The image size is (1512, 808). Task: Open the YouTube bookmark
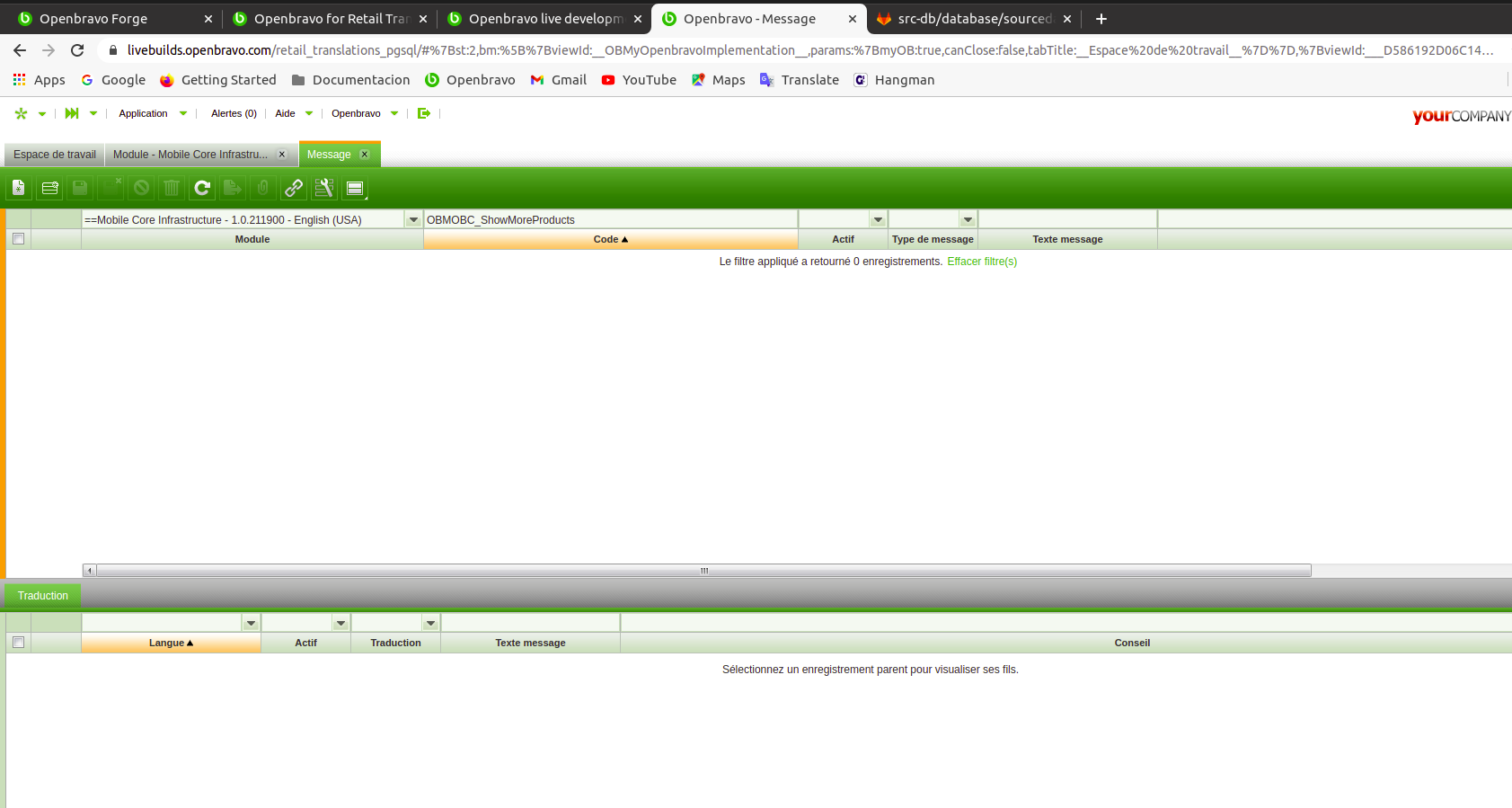coord(639,80)
